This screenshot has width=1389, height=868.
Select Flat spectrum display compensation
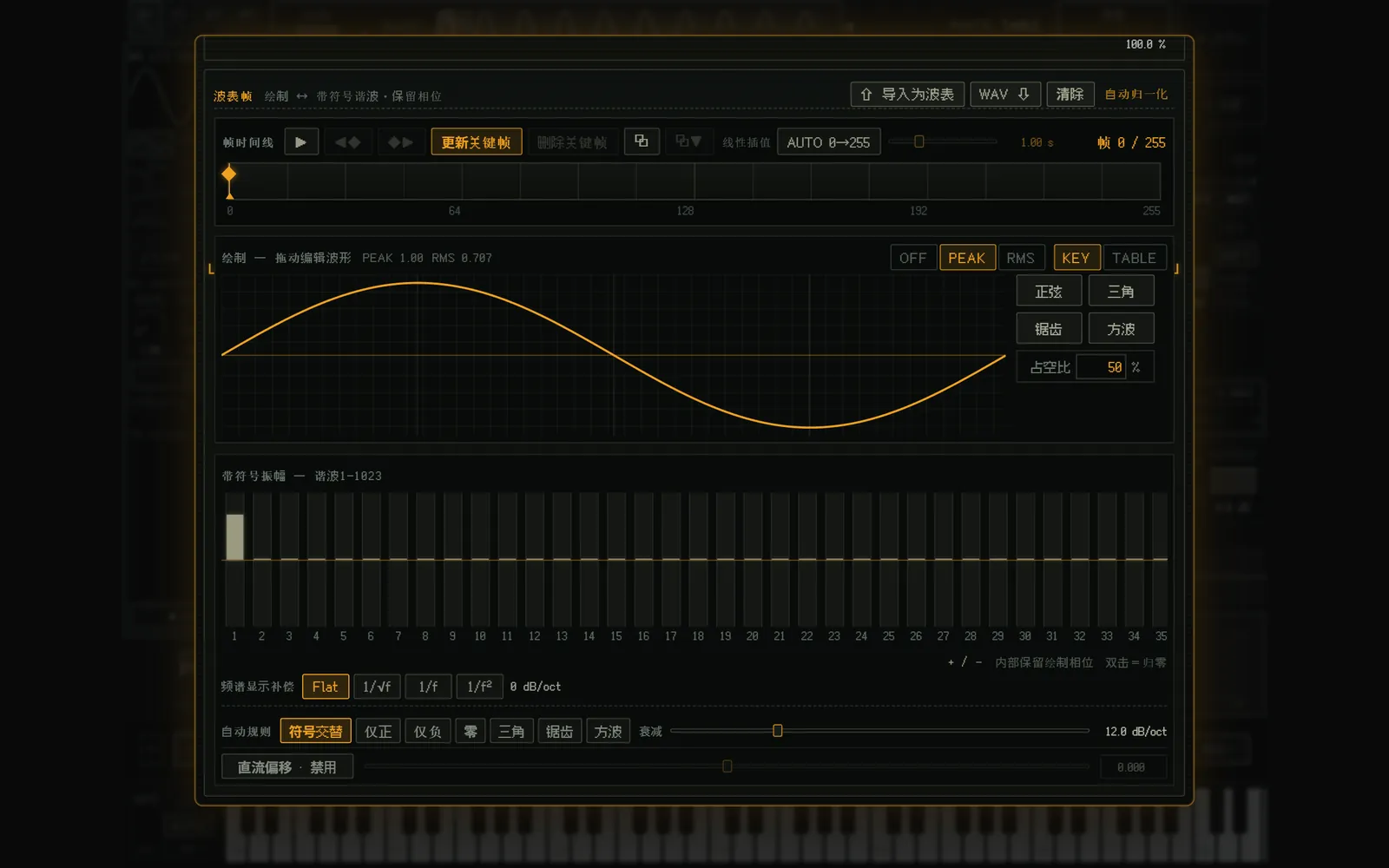[326, 687]
